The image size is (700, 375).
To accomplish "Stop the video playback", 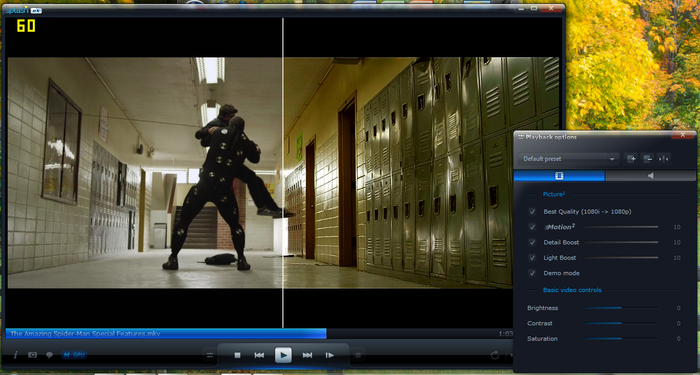I will pyautogui.click(x=238, y=355).
